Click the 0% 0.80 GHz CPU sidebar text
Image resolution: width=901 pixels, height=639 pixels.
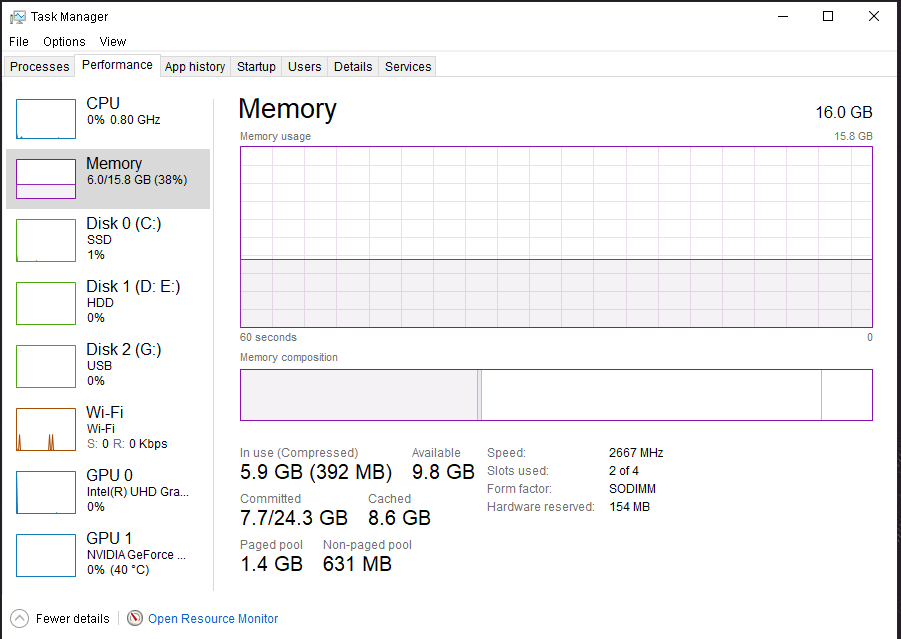coord(124,120)
